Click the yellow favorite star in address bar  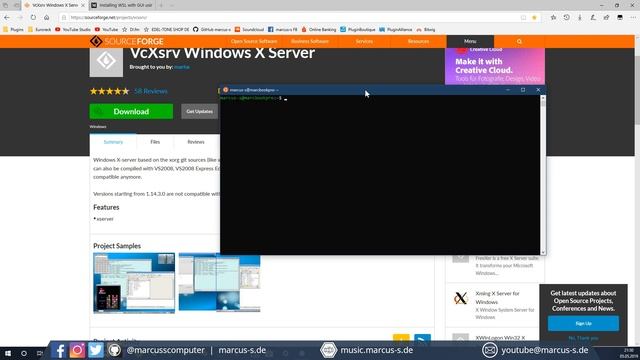point(534,18)
